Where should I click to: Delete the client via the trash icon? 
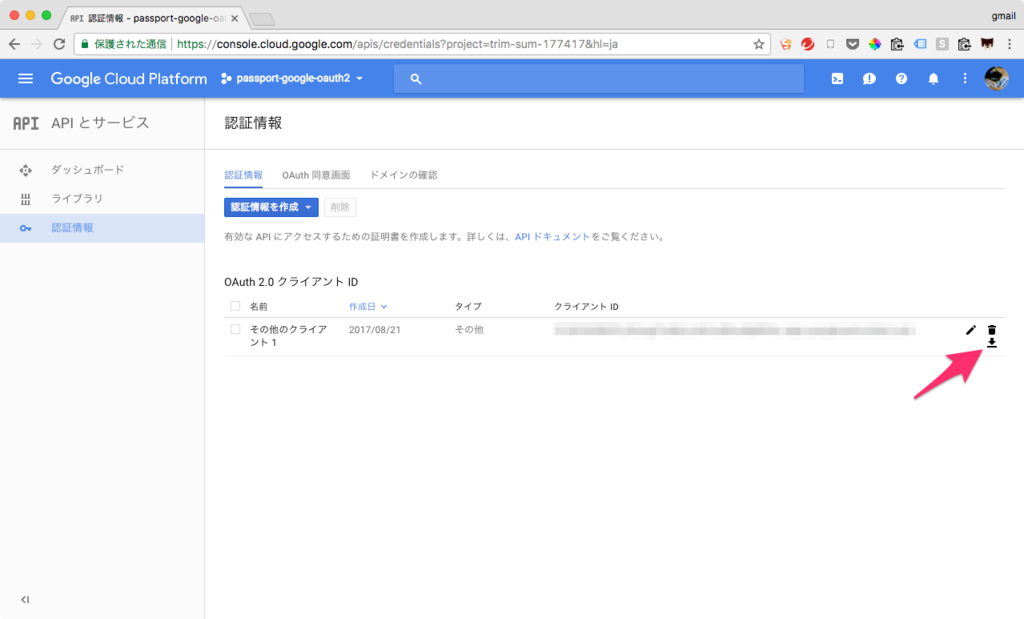point(991,329)
